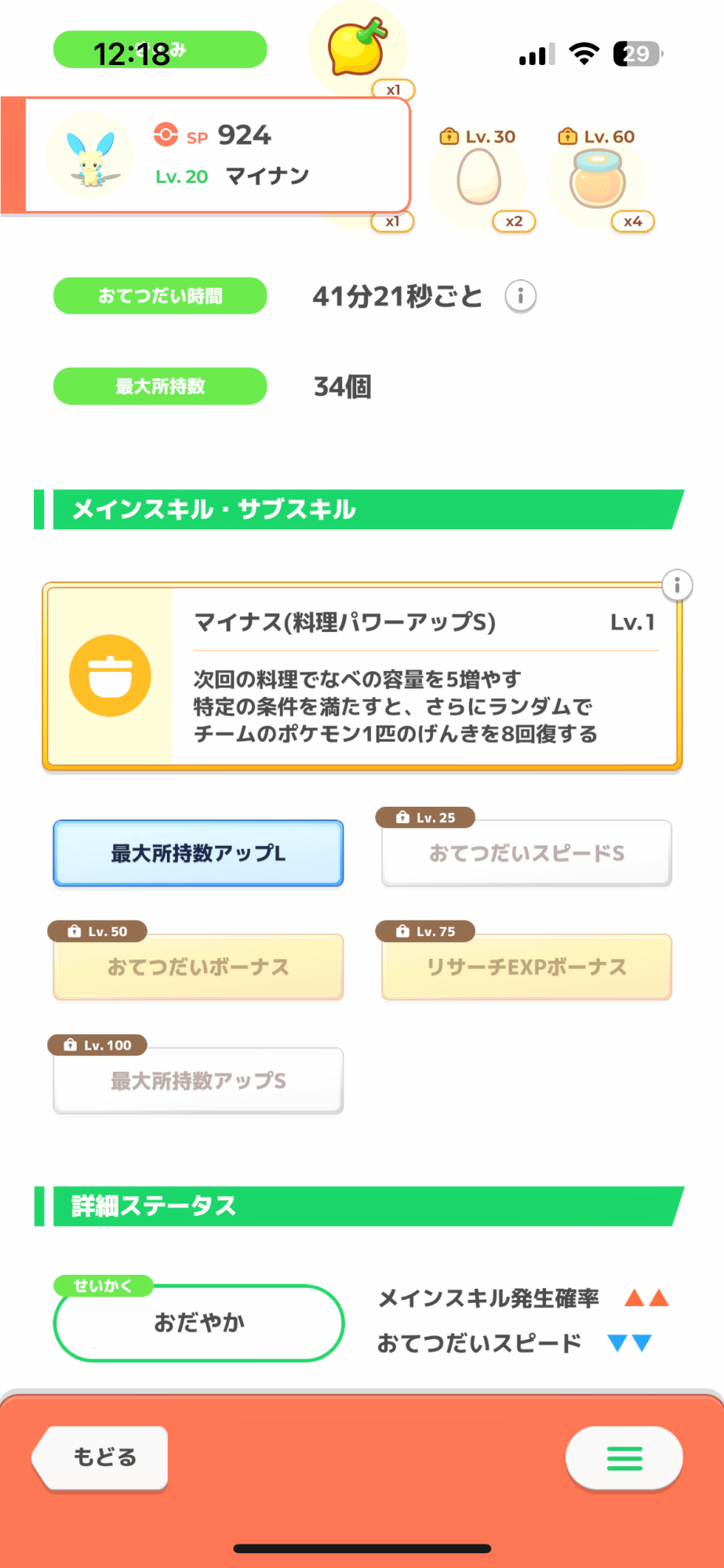Tap the locked Lv. 60 honey jar
724x1568 pixels.
pyautogui.click(x=598, y=179)
